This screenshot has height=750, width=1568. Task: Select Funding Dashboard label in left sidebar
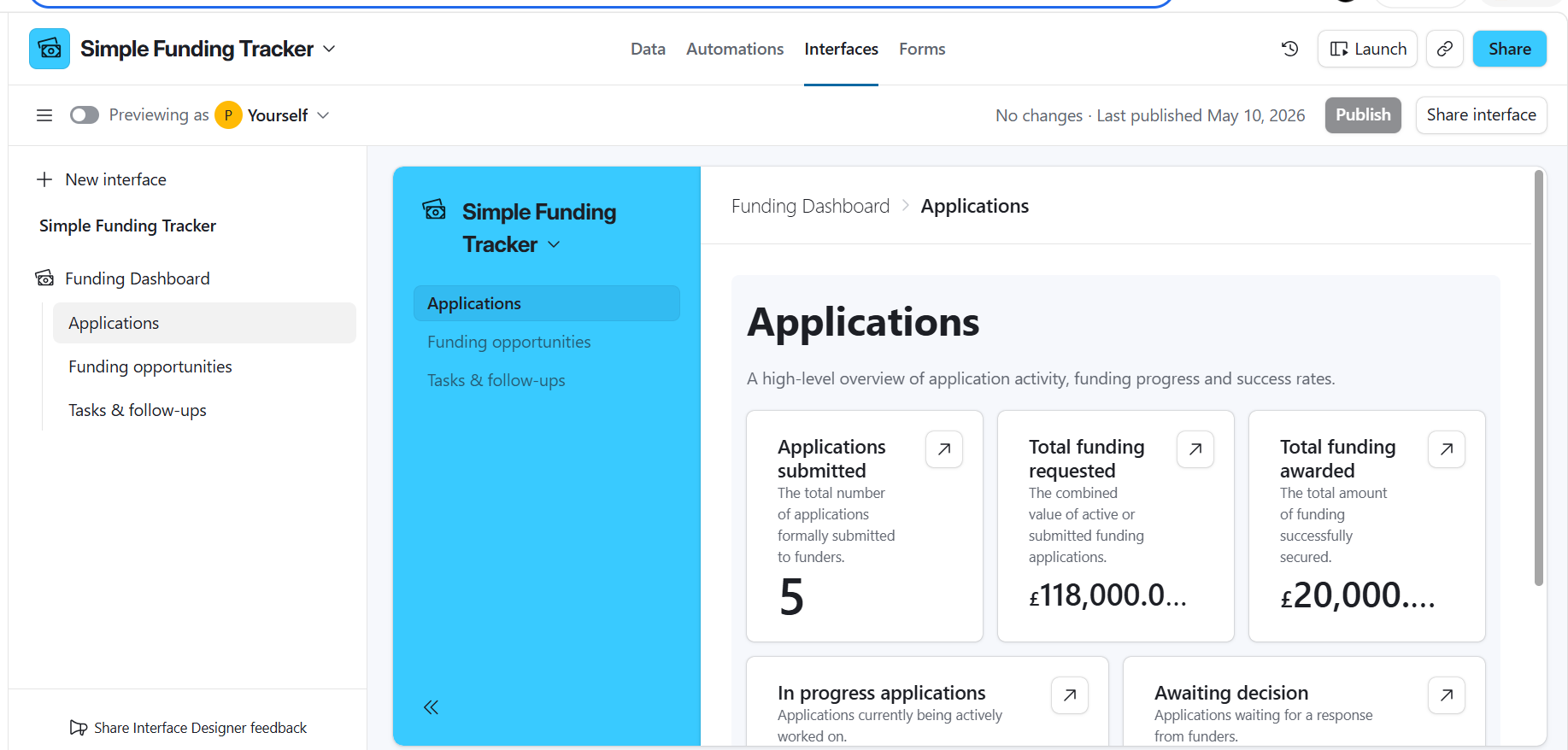coord(138,278)
